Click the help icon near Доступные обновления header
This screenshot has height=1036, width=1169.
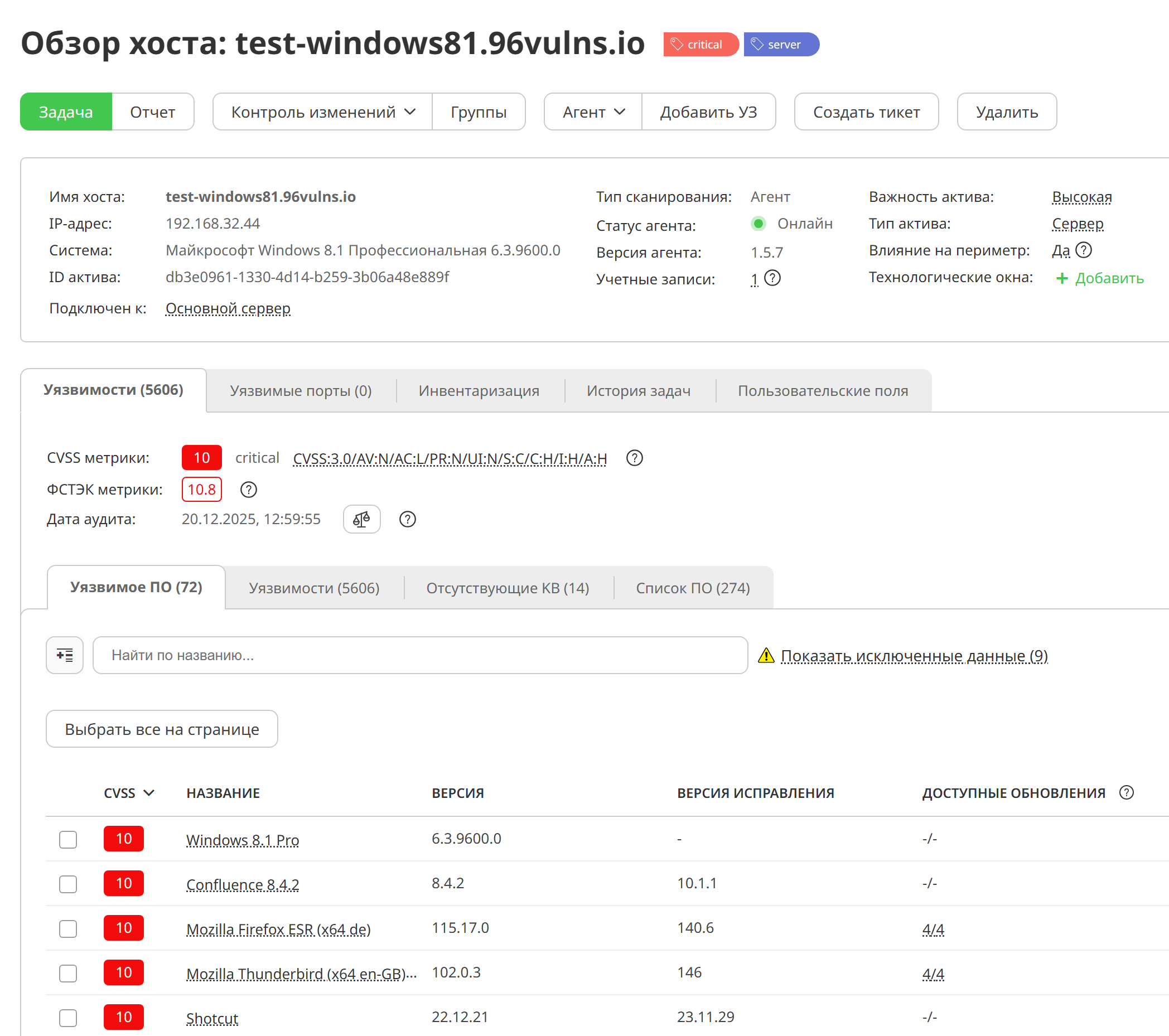coord(1126,792)
